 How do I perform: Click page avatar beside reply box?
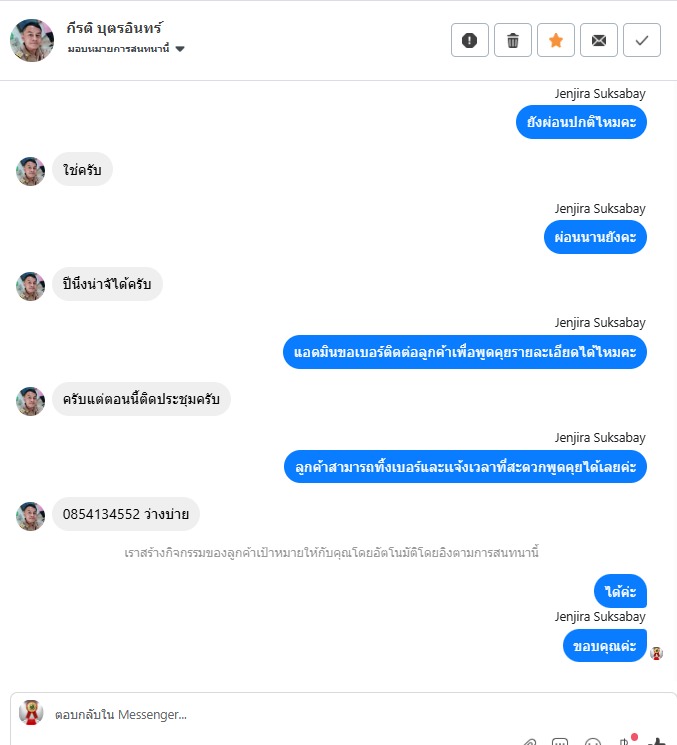31,713
